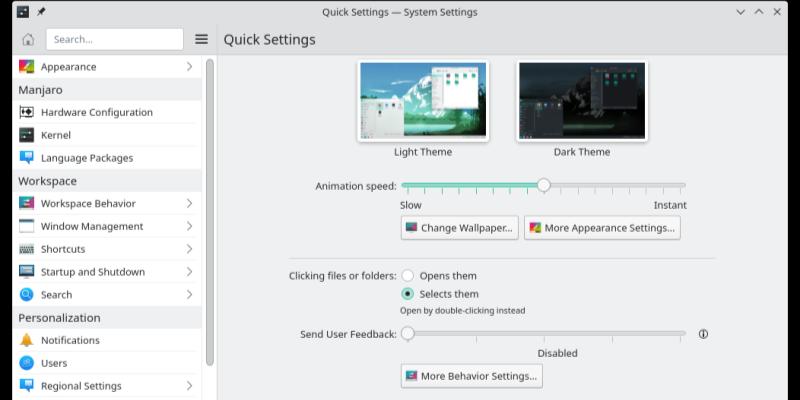This screenshot has width=800, height=400.
Task: Click the Send User Feedback info icon
Action: coord(703,334)
